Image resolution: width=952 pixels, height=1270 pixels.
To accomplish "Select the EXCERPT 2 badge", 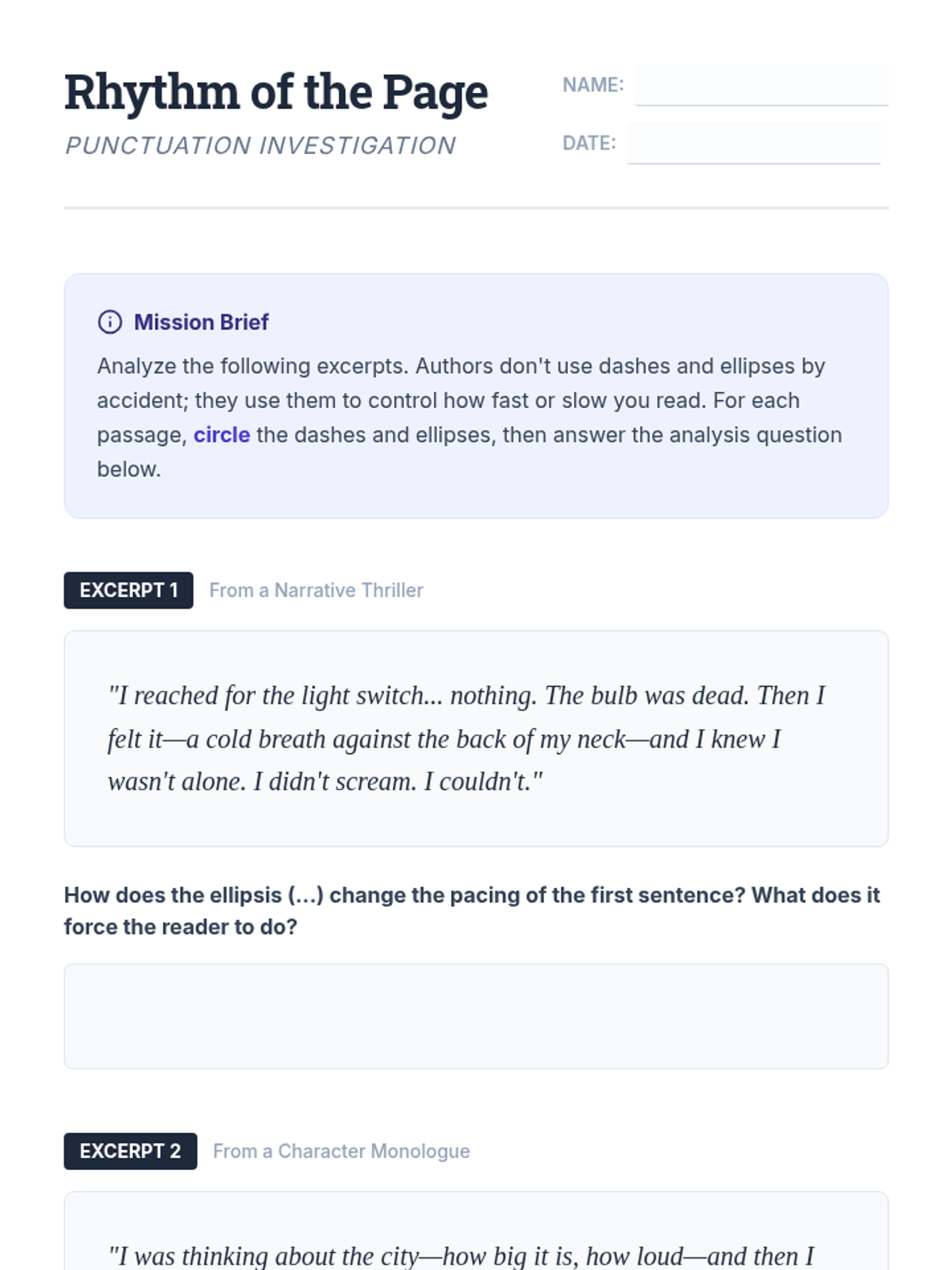I will click(130, 1151).
